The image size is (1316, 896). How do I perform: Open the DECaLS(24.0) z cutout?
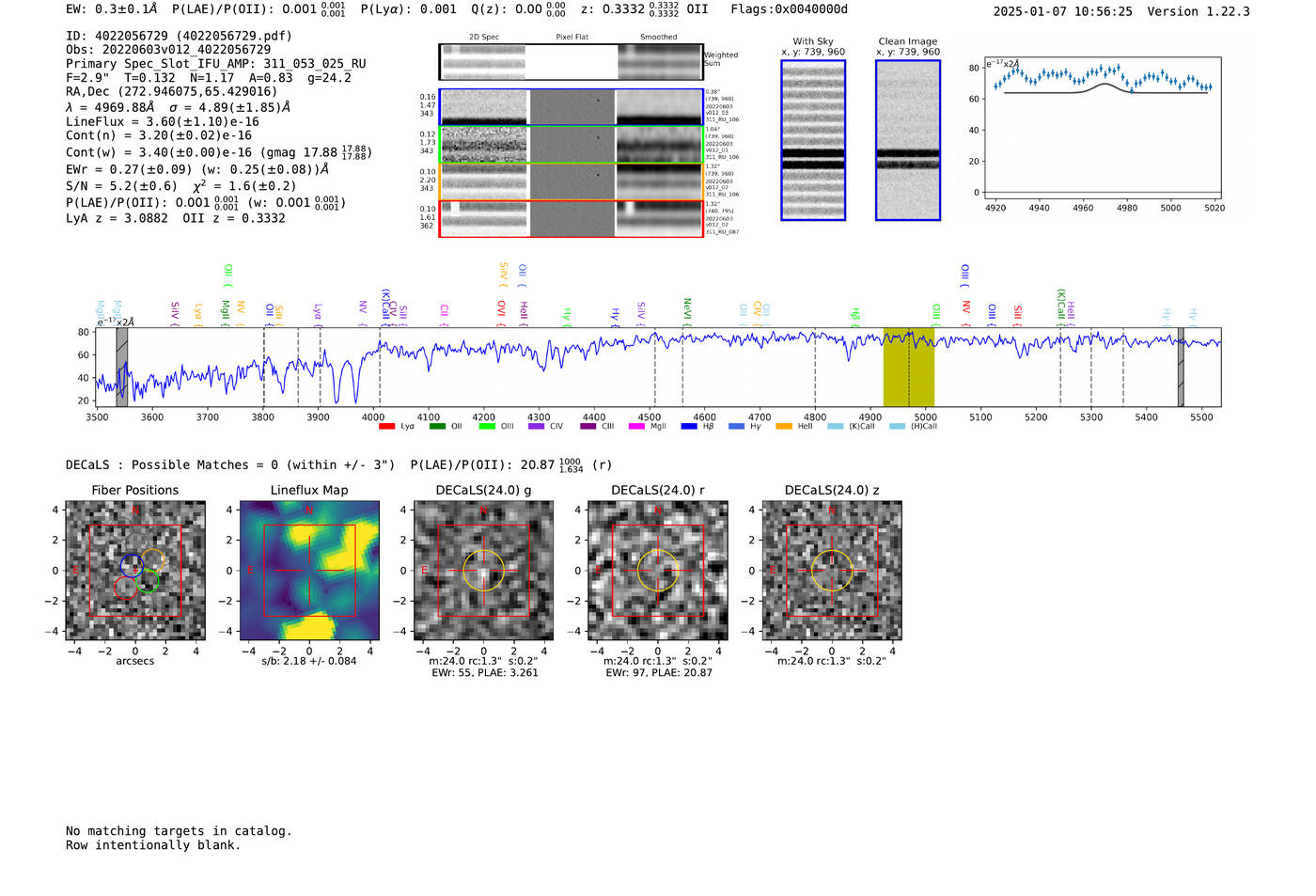point(831,571)
